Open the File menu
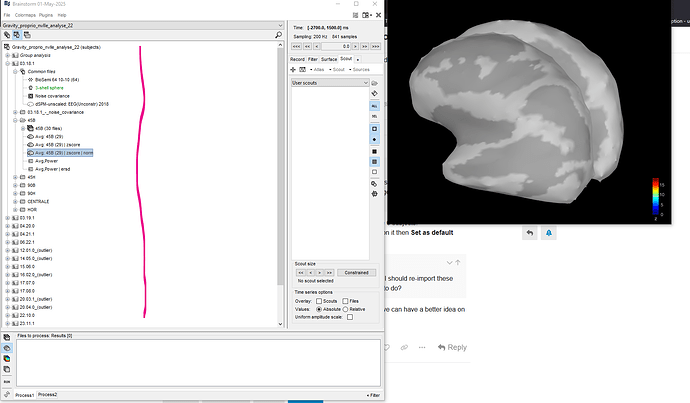This screenshot has height=403, width=690. tap(7, 15)
